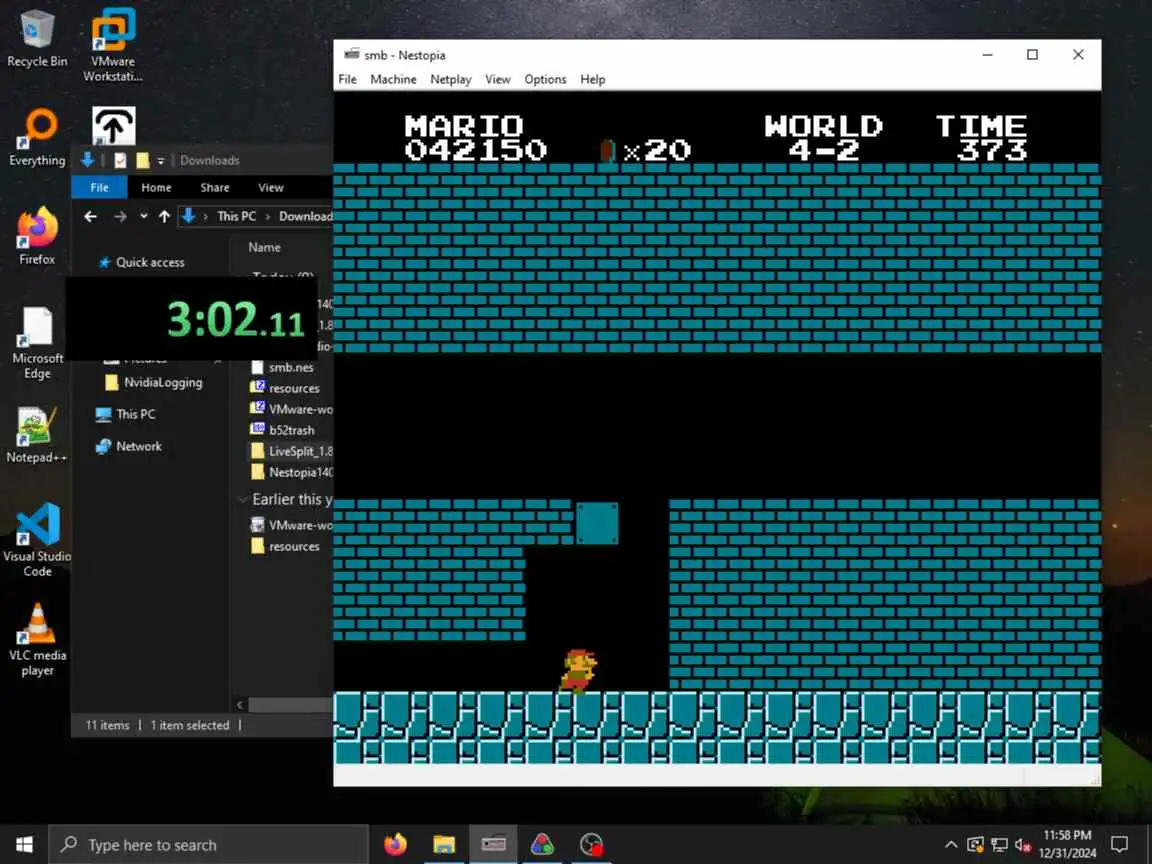
Task: Go up one folder level in Explorer
Action: pos(165,216)
